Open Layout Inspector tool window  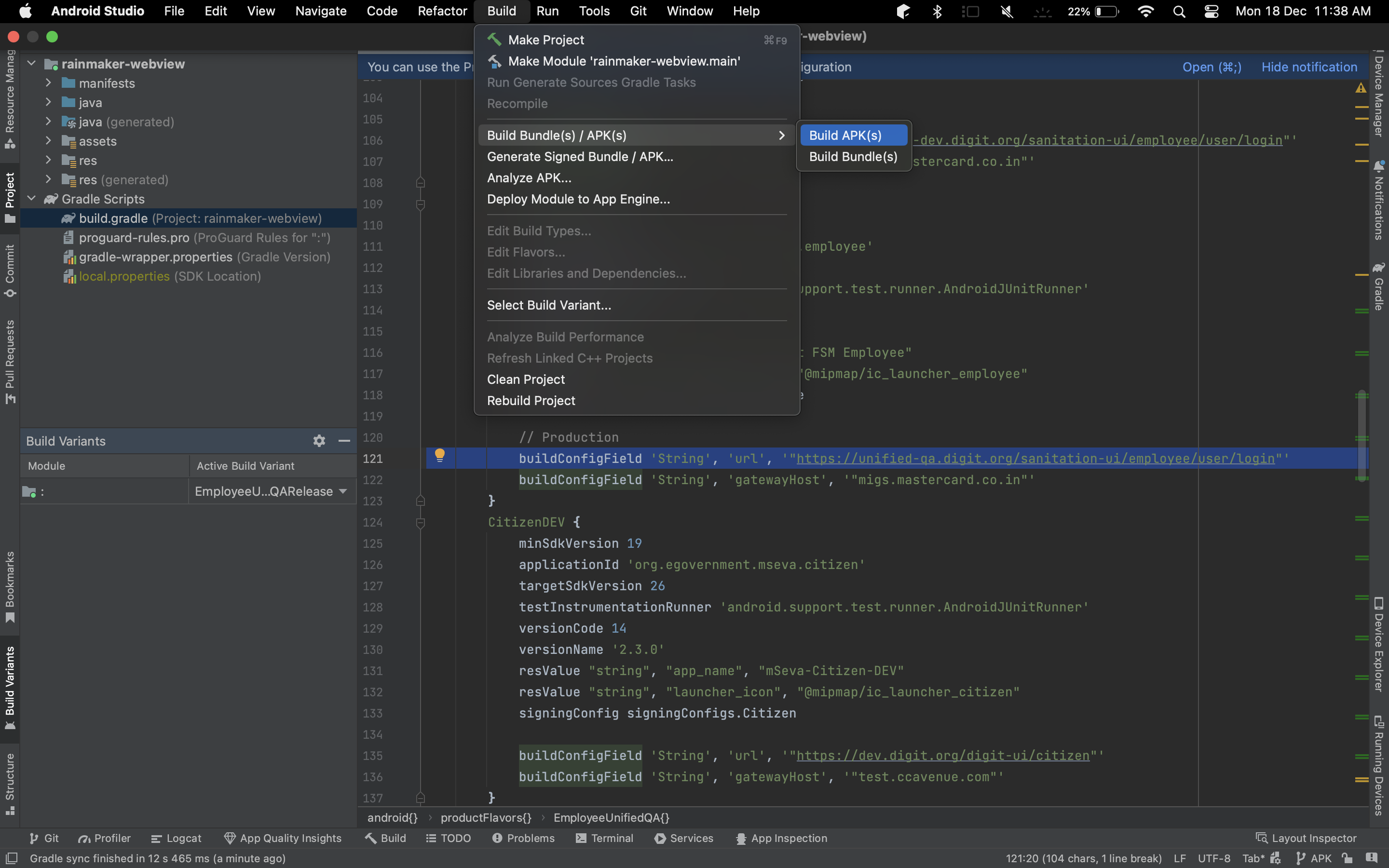(1306, 838)
